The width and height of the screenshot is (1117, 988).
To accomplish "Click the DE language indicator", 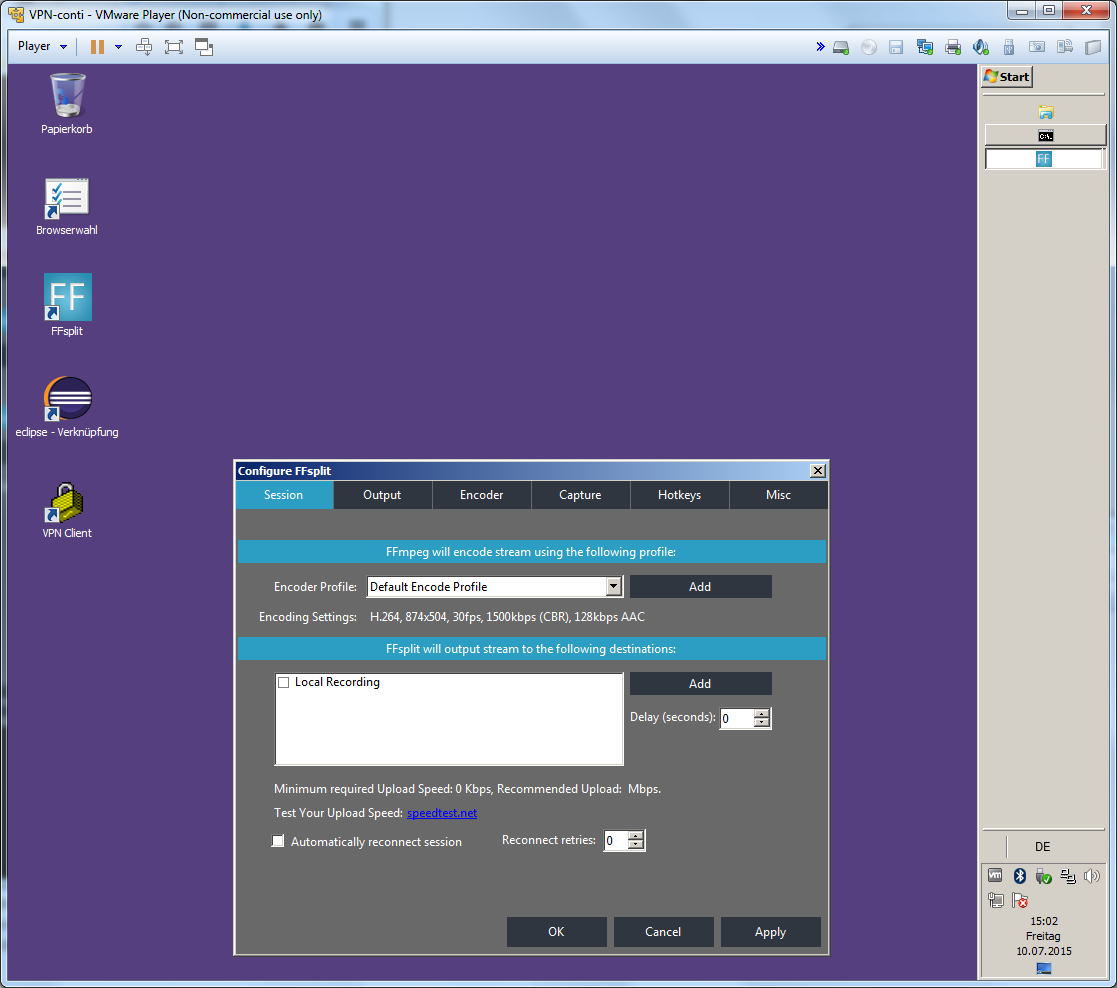I will pyautogui.click(x=1043, y=847).
